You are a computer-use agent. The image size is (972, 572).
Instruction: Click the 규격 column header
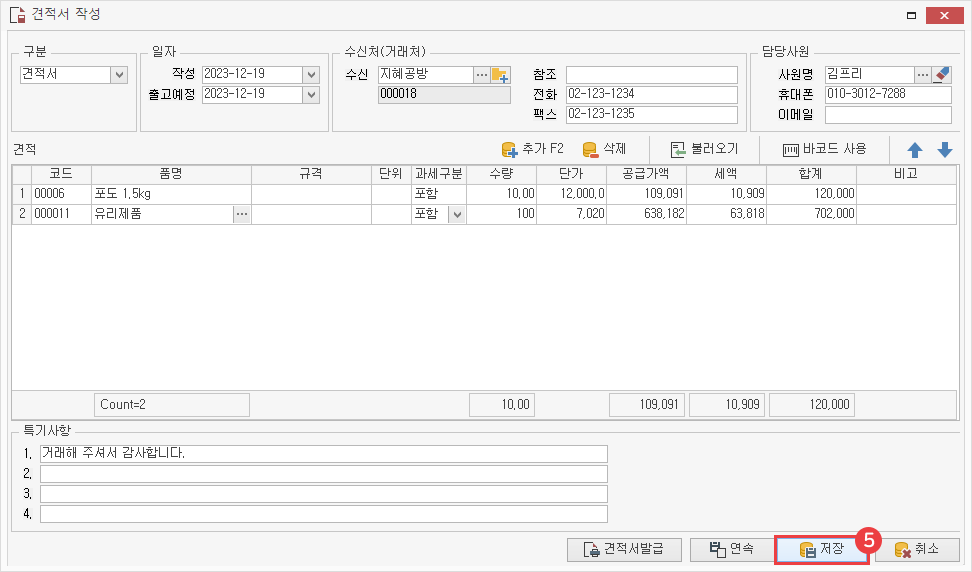pyautogui.click(x=311, y=174)
